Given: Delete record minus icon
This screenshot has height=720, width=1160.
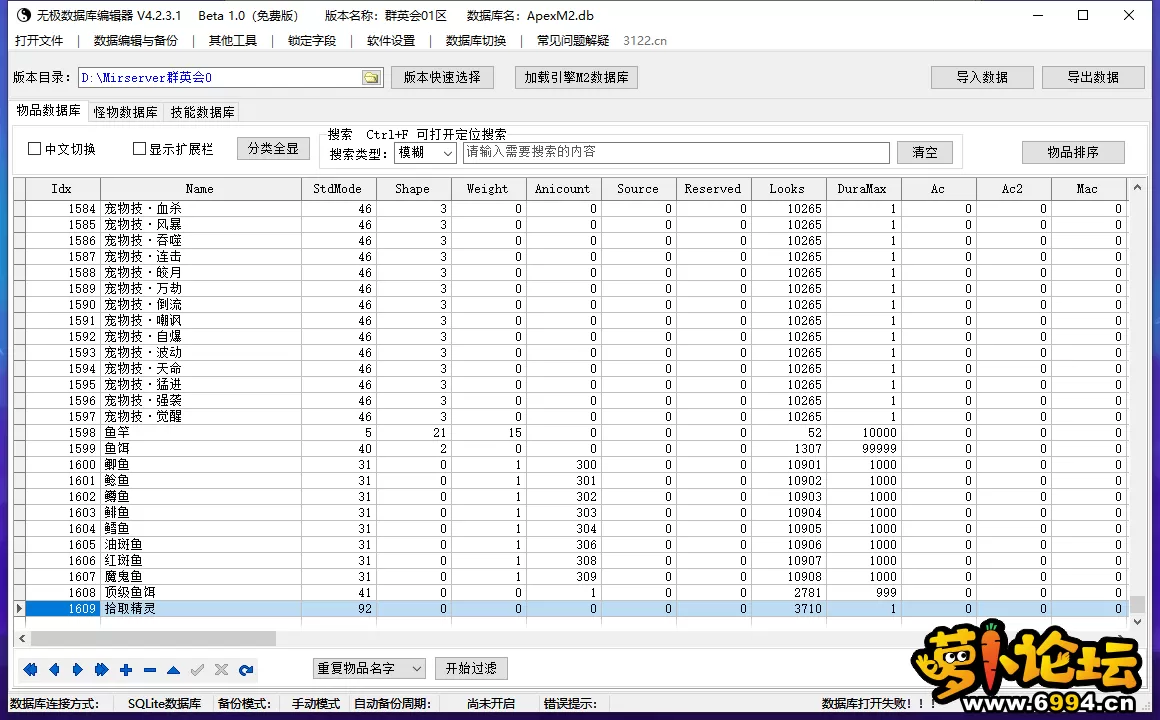Looking at the screenshot, I should (x=150, y=670).
